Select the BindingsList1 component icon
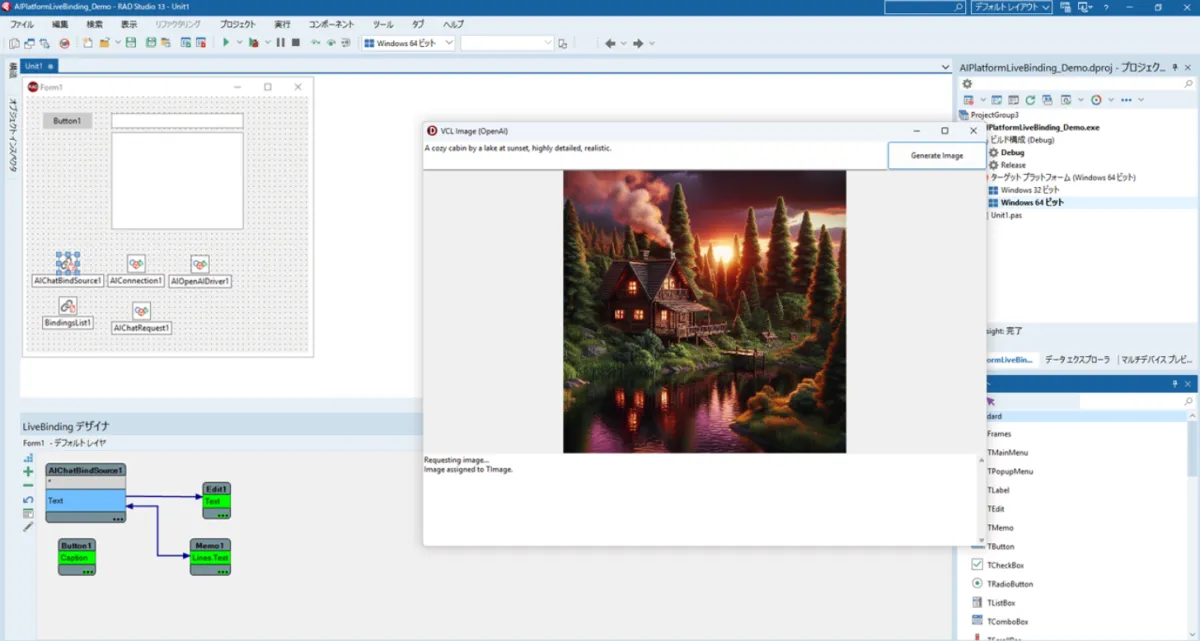The image size is (1200, 641). click(68, 306)
